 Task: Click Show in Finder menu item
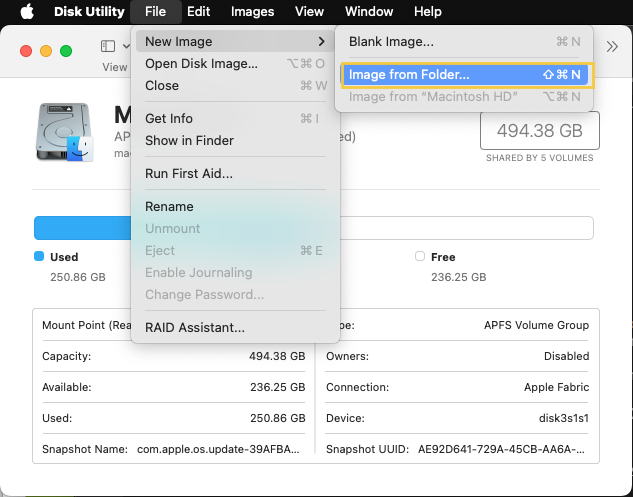point(189,141)
